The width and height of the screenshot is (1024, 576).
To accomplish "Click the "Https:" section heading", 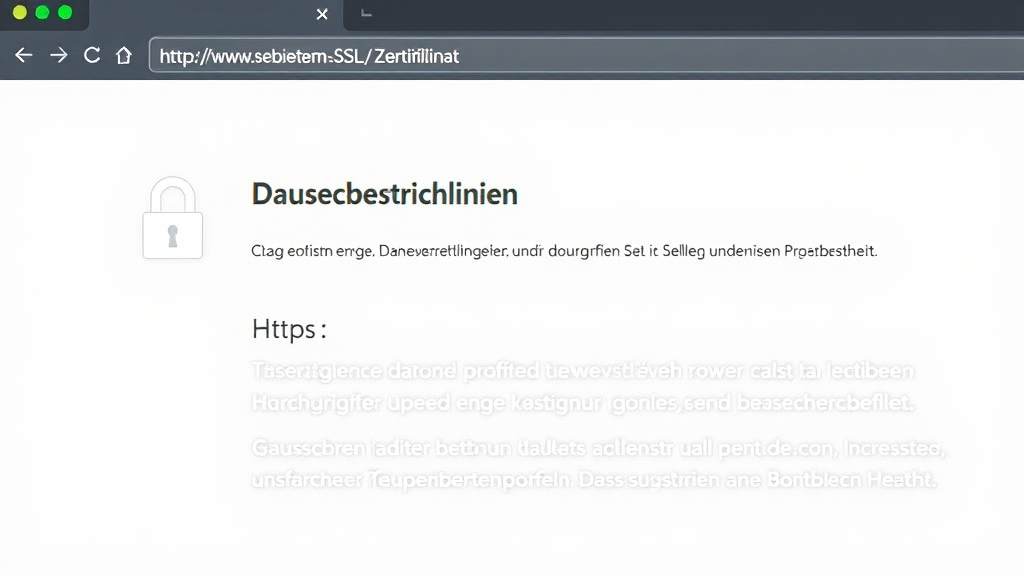I will click(x=289, y=328).
